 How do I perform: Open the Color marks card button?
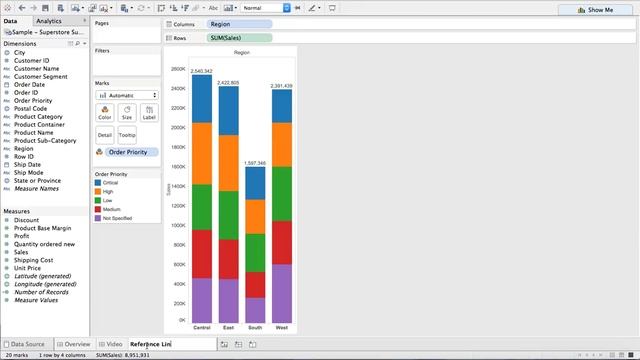click(105, 113)
